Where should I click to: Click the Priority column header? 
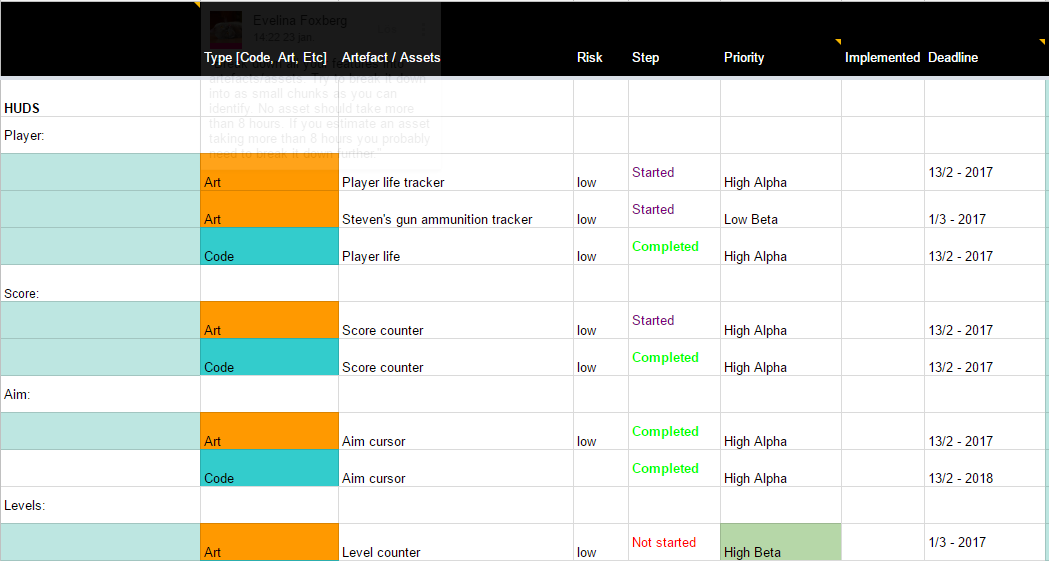pyautogui.click(x=744, y=58)
